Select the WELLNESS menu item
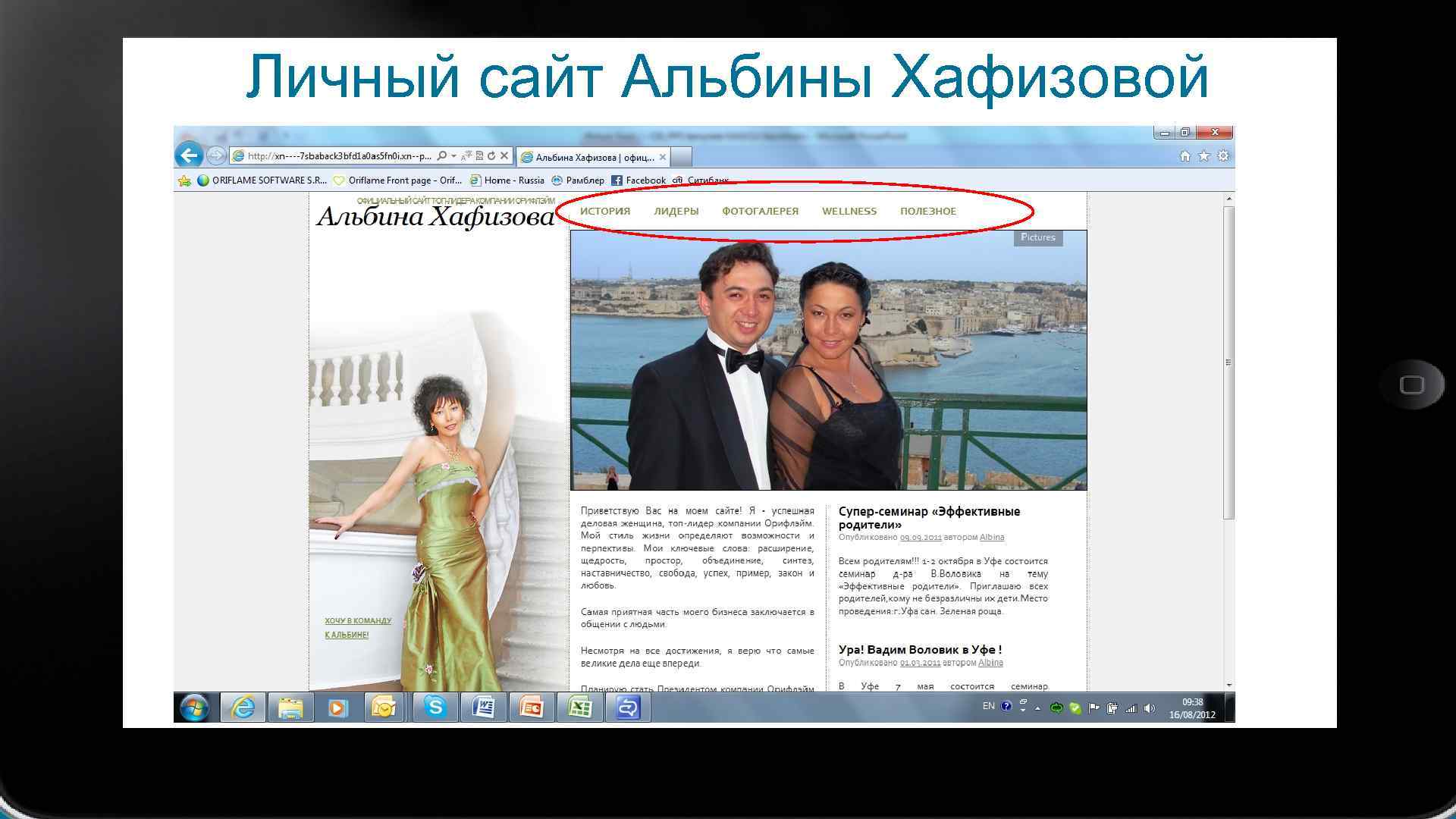 click(x=849, y=212)
